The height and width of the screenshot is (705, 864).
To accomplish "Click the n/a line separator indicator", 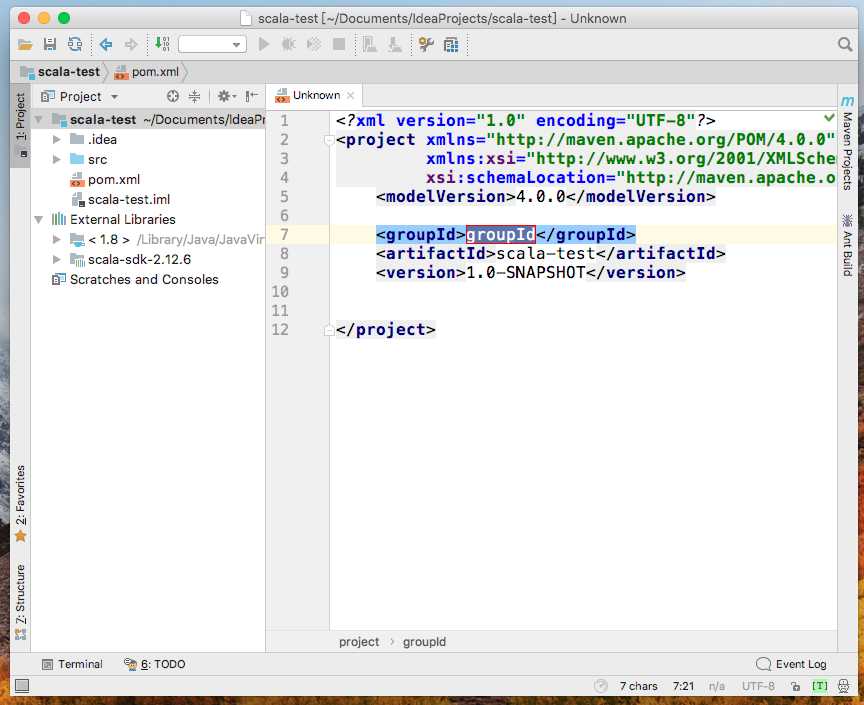I will [x=716, y=686].
